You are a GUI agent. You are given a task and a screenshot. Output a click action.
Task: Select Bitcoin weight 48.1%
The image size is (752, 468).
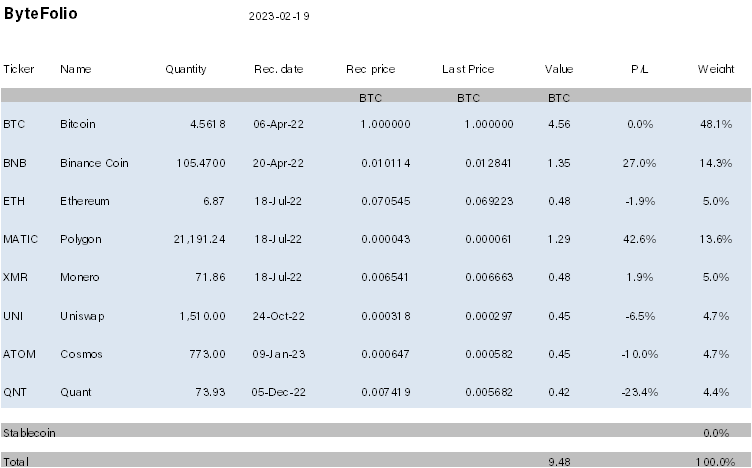click(716, 124)
